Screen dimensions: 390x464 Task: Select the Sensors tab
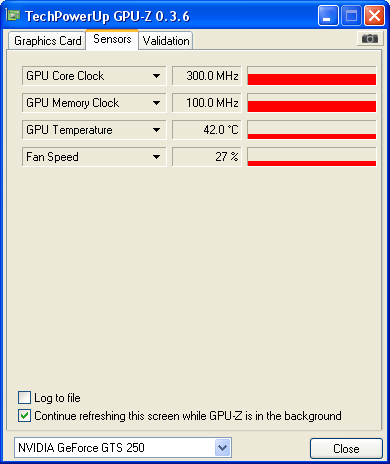112,39
